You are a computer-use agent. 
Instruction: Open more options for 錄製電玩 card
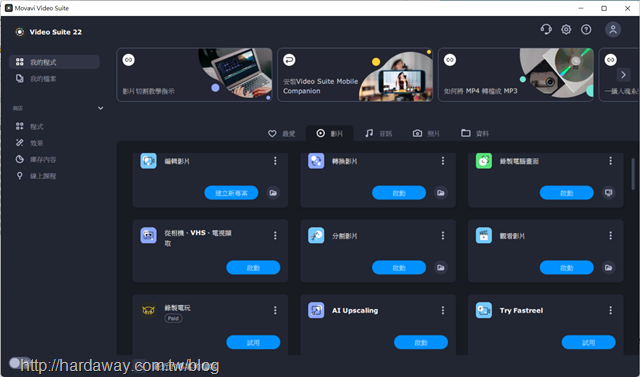pyautogui.click(x=275, y=310)
